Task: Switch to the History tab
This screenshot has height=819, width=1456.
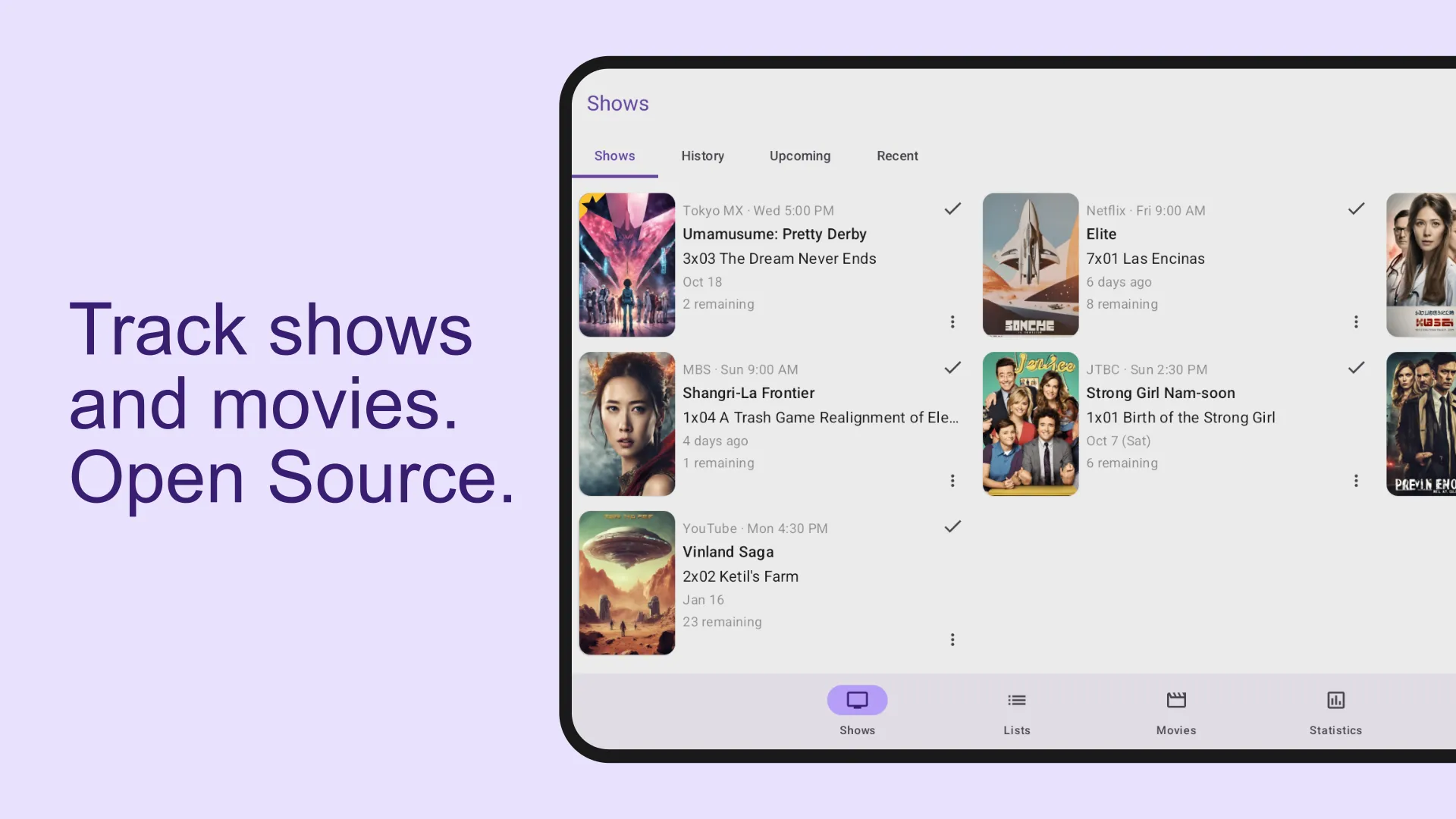Action: tap(702, 155)
